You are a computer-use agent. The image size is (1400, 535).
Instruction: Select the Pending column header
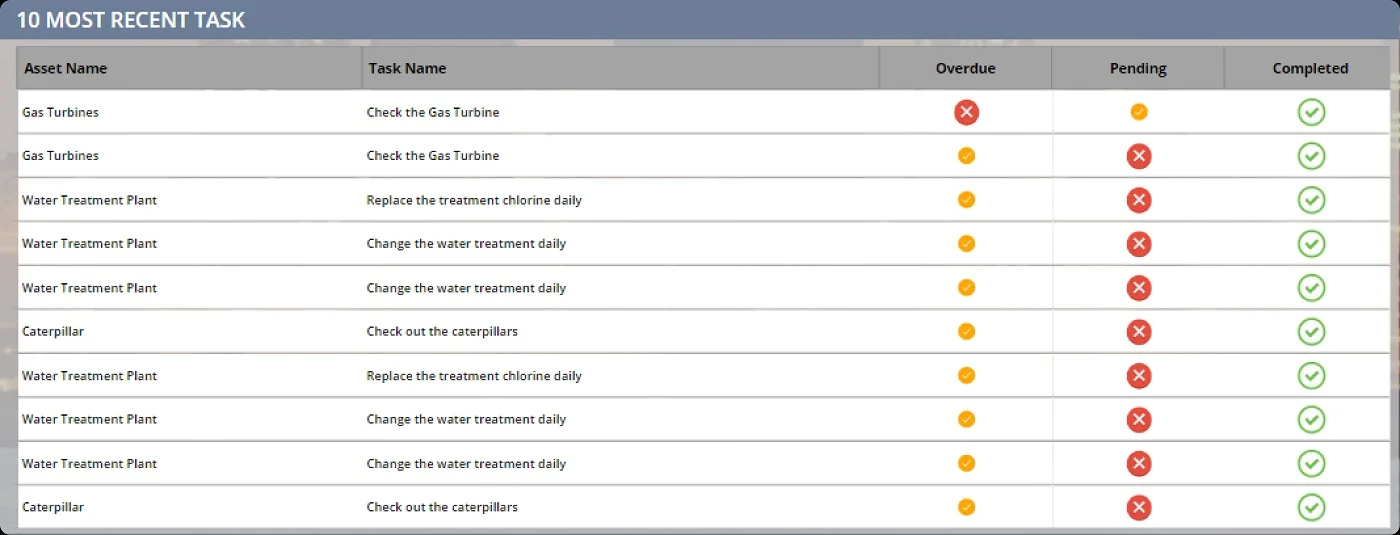(1138, 68)
